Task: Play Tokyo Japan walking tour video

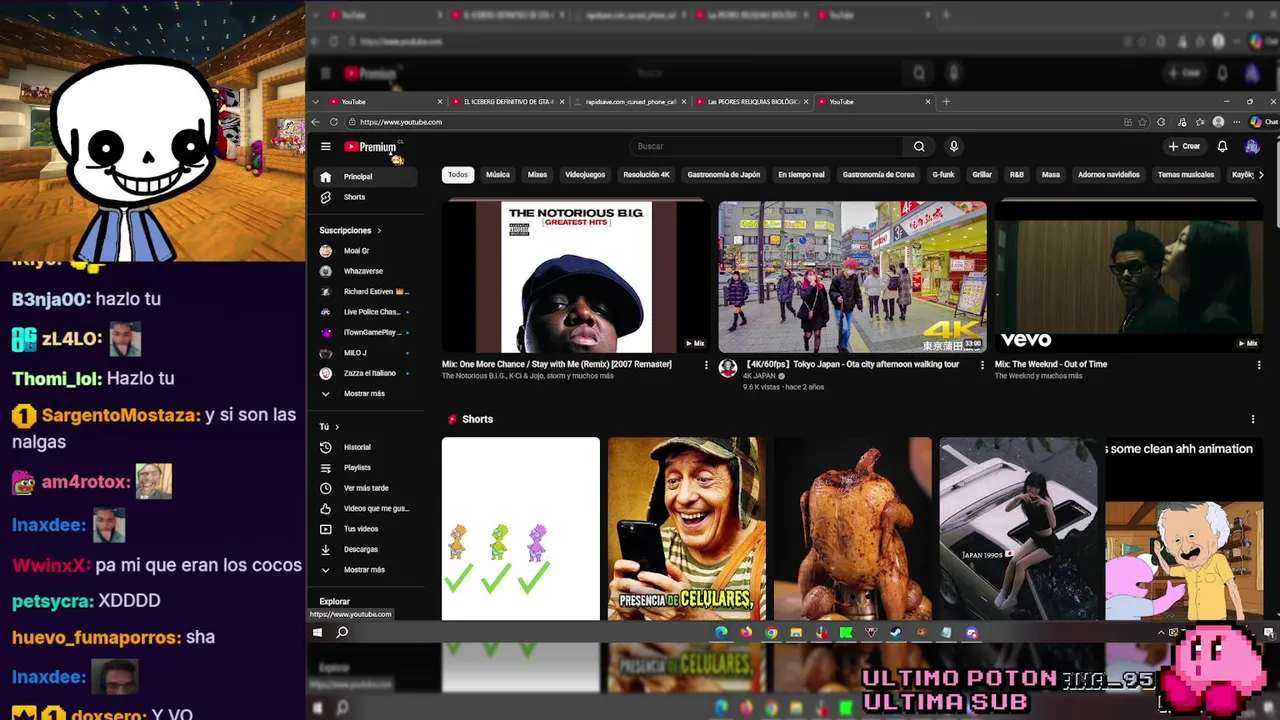Action: click(852, 277)
